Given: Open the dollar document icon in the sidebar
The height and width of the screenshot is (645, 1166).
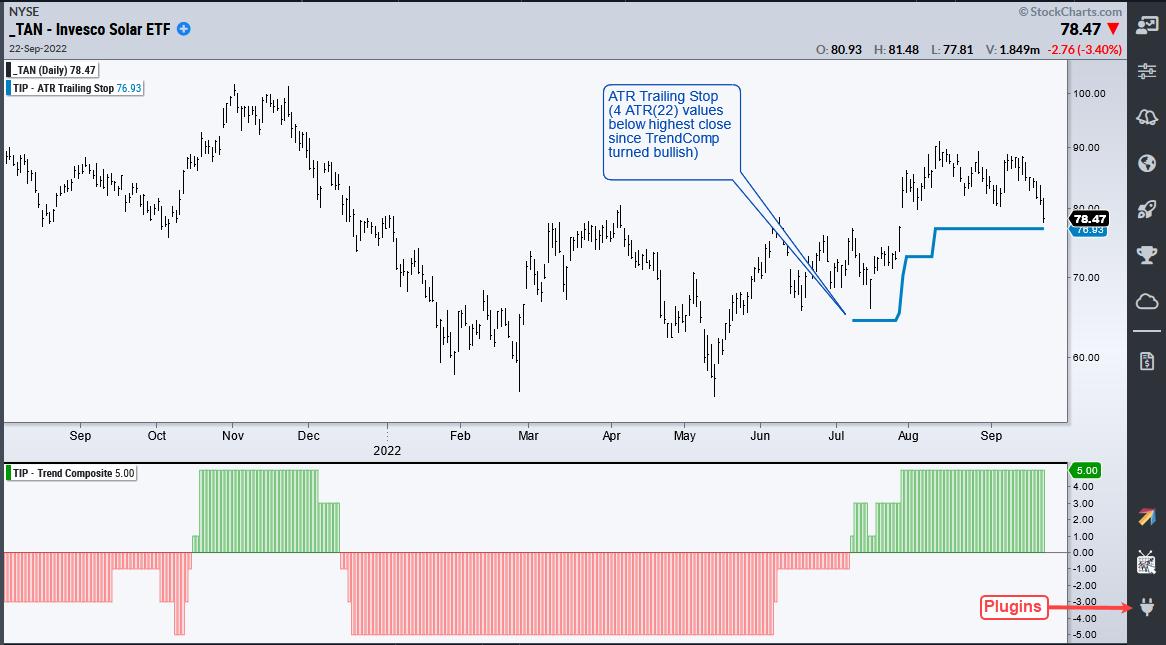Looking at the screenshot, I should [x=1146, y=362].
